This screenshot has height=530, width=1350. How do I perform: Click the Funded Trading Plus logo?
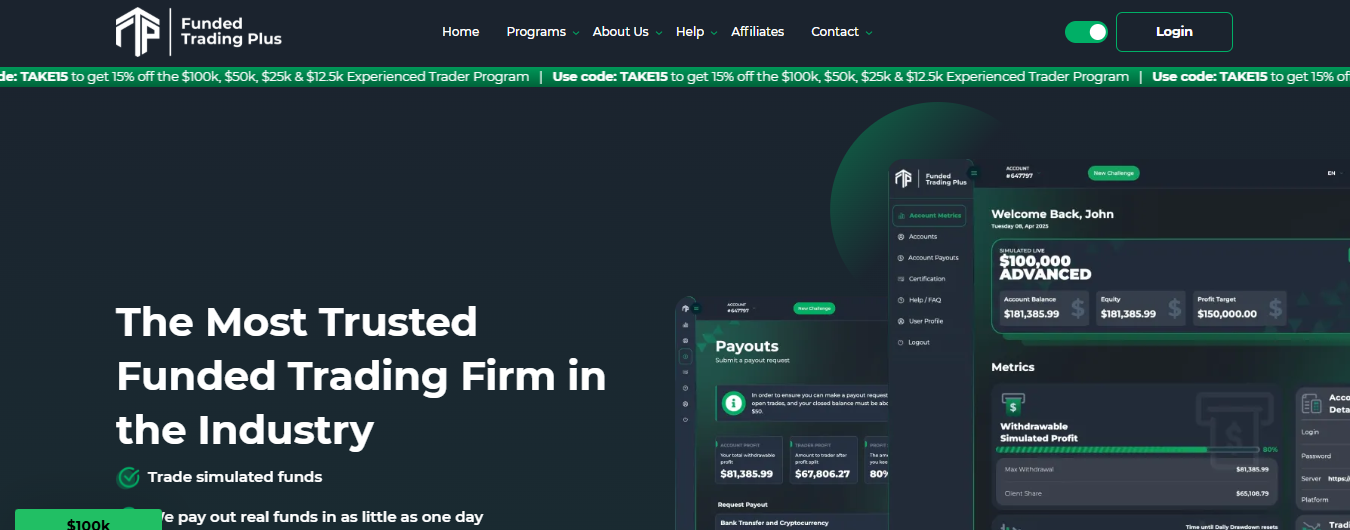(x=198, y=31)
